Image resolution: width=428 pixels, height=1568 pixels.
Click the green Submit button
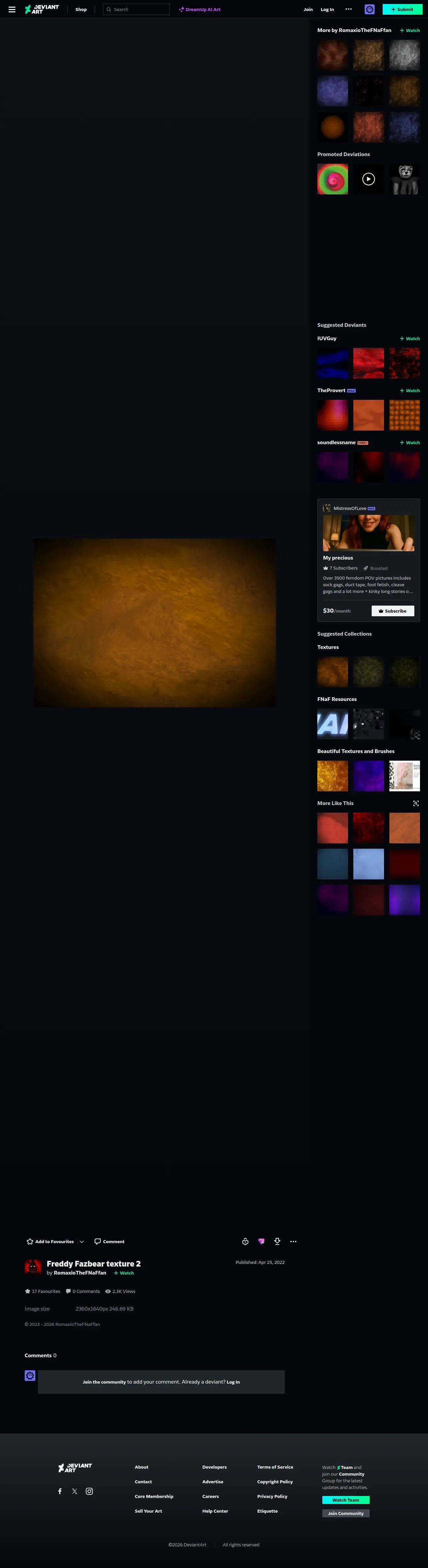[402, 9]
